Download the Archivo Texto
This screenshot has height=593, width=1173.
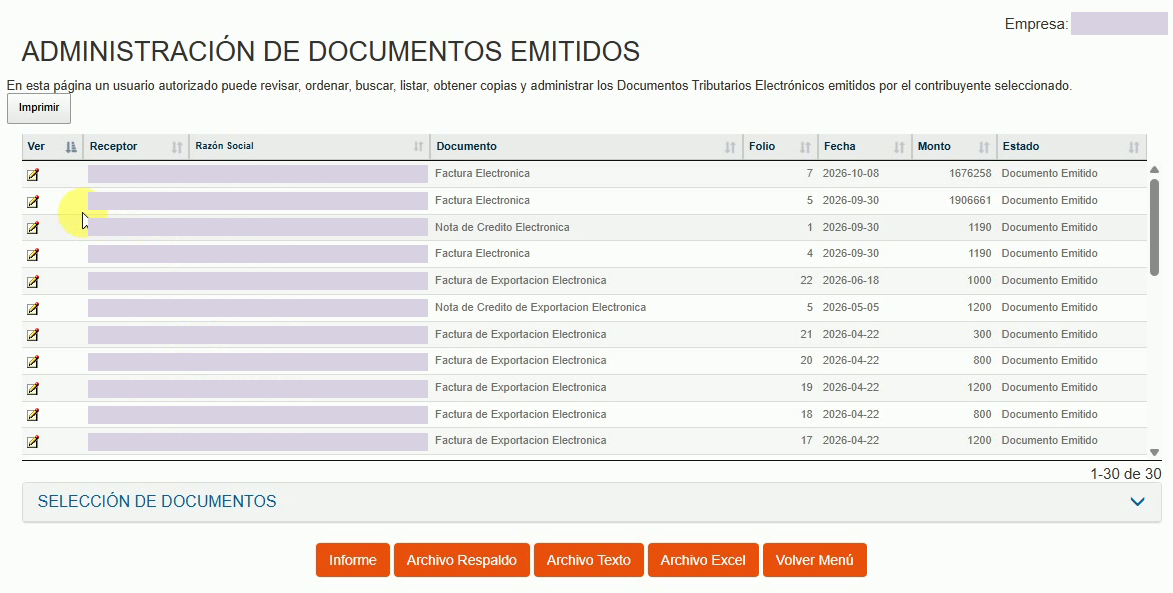click(x=588, y=560)
